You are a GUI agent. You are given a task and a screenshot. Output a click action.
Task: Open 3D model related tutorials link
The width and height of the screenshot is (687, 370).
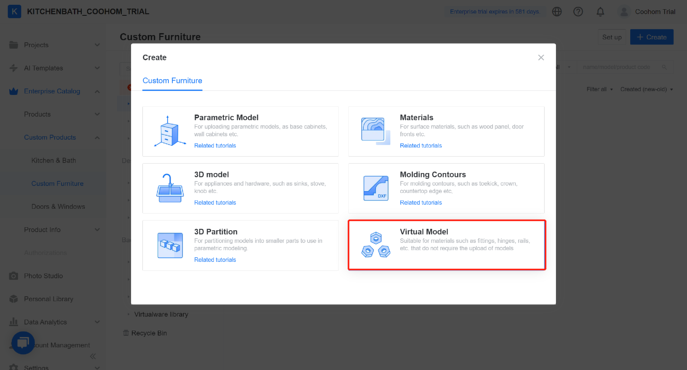click(215, 203)
